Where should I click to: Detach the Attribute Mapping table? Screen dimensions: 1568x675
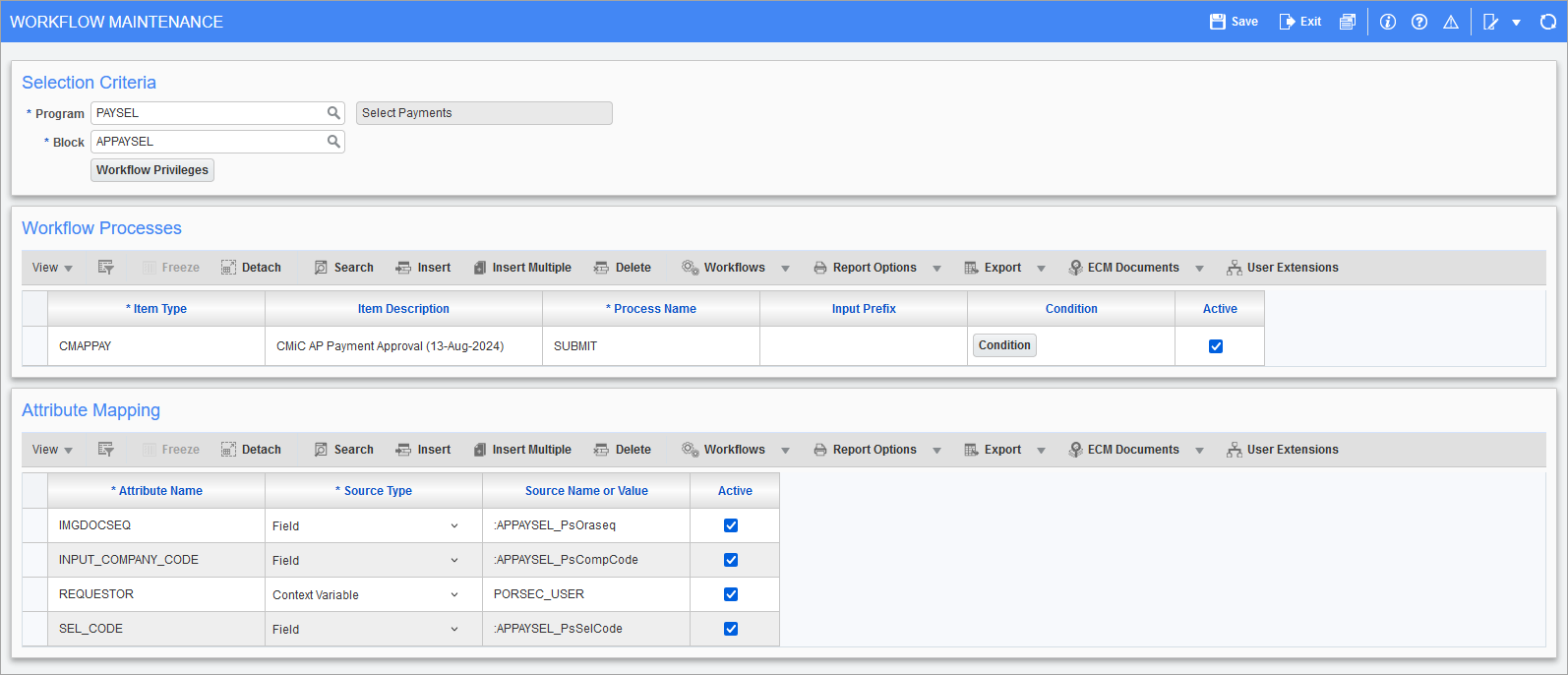251,450
